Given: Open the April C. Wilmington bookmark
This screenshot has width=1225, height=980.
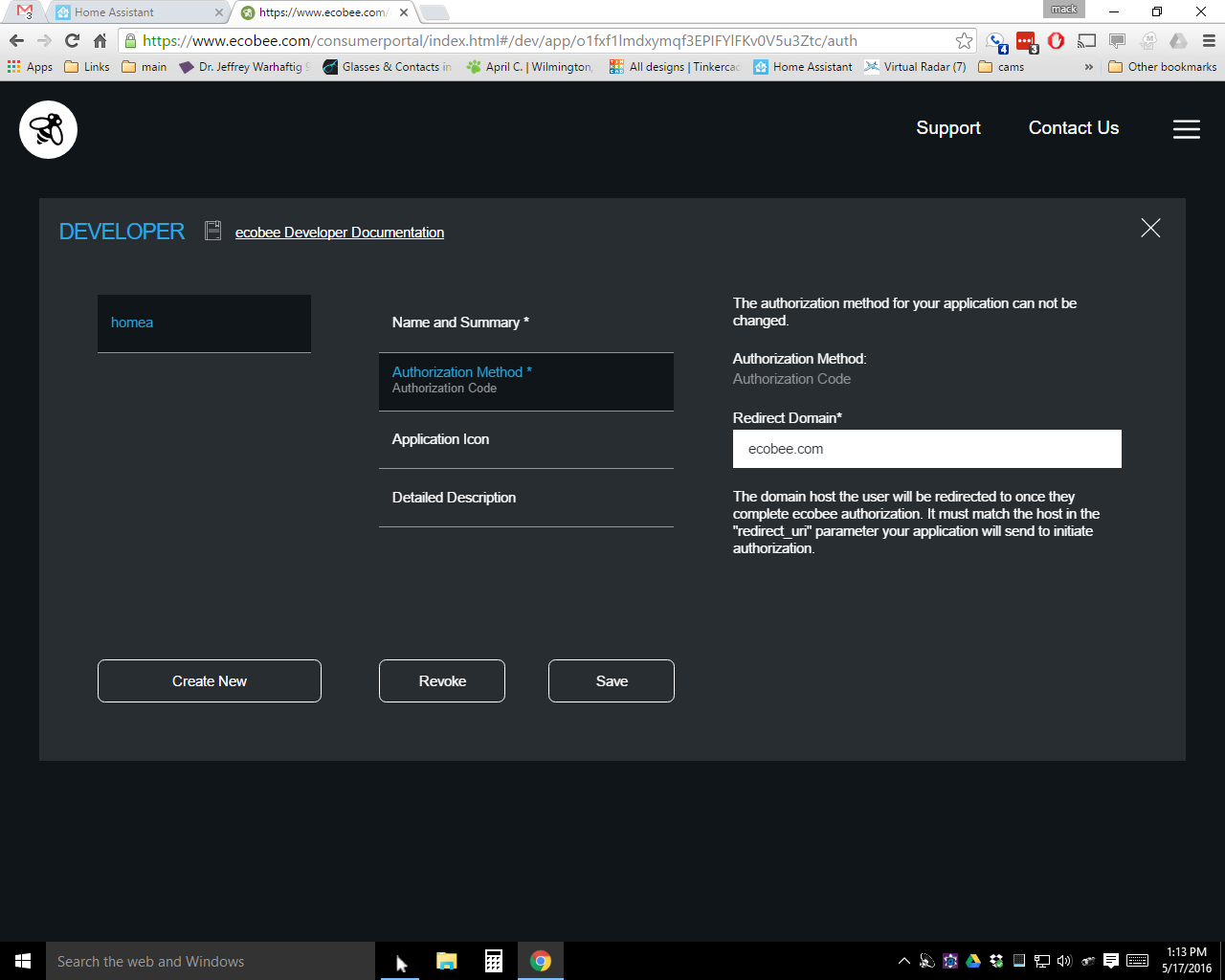Looking at the screenshot, I should 530,67.
